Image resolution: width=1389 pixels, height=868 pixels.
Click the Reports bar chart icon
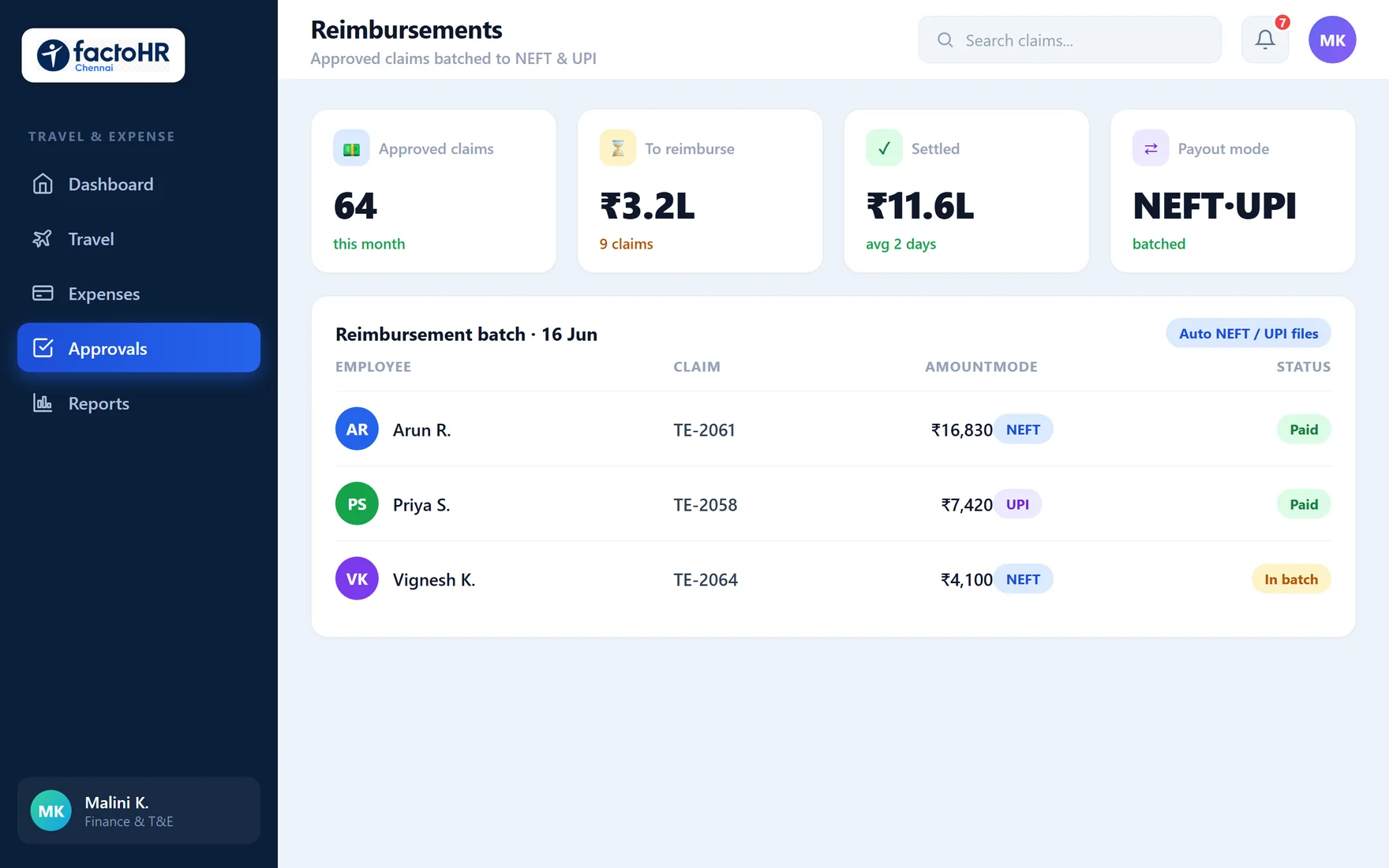[x=43, y=403]
